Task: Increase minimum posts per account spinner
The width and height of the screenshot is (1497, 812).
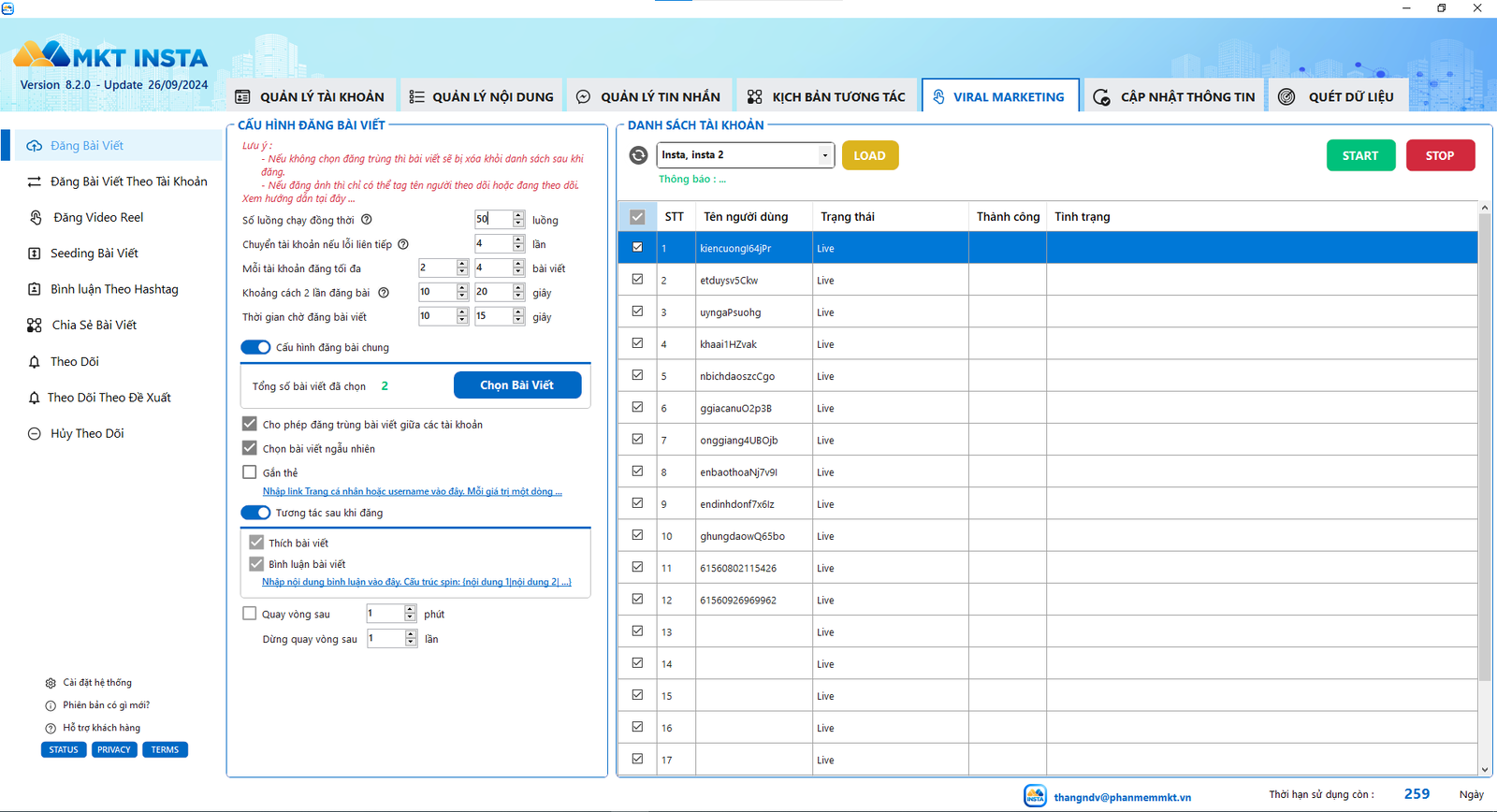Action: coord(462,264)
